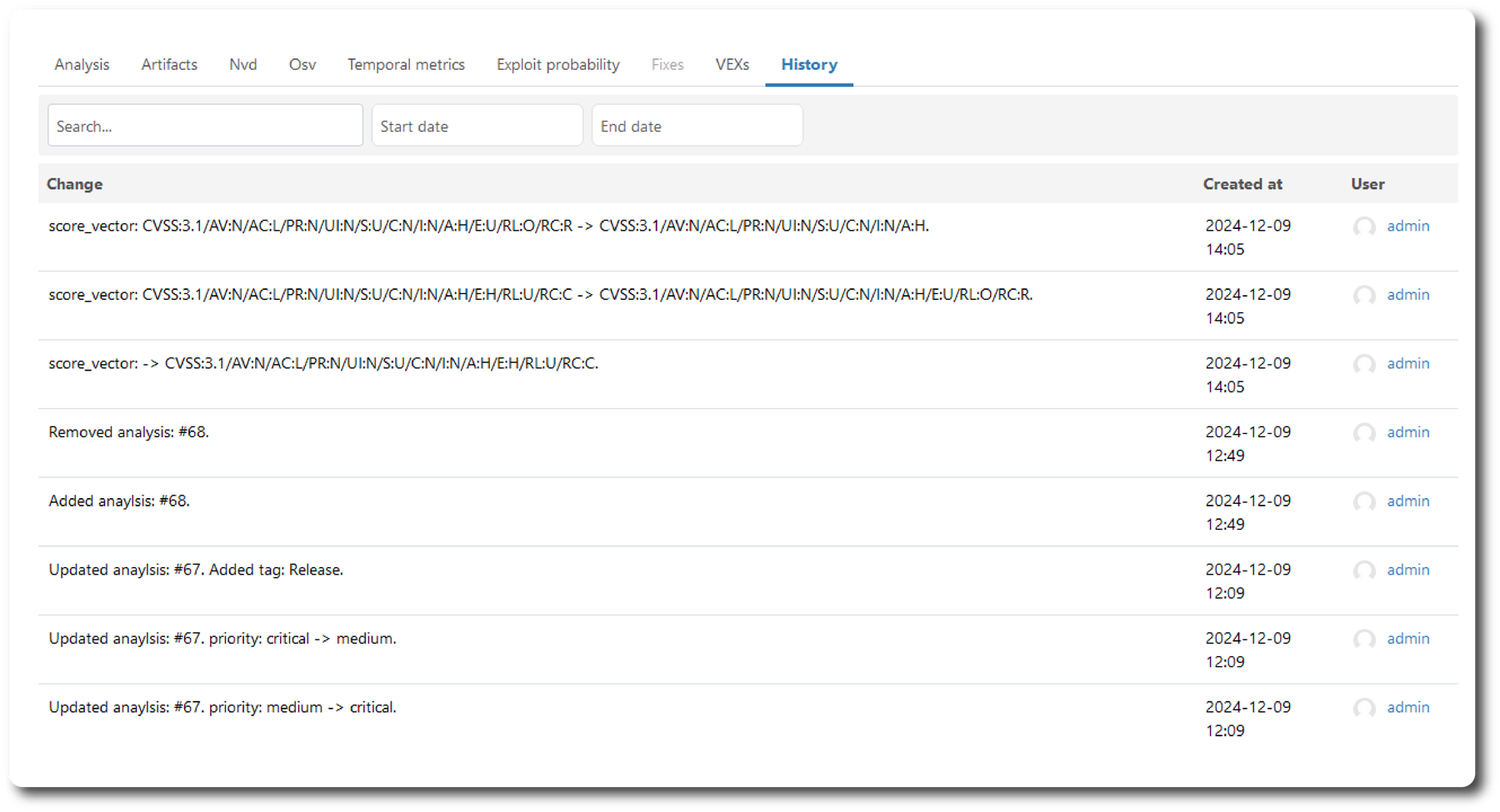Click avatar on the initial score_vector entry row
Image resolution: width=1500 pixels, height=812 pixels.
click(x=1364, y=364)
